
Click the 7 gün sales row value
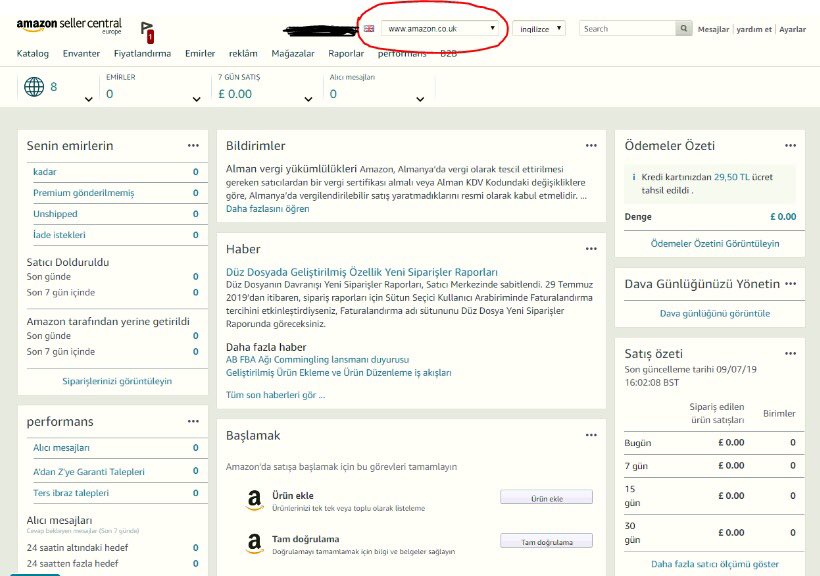[731, 466]
